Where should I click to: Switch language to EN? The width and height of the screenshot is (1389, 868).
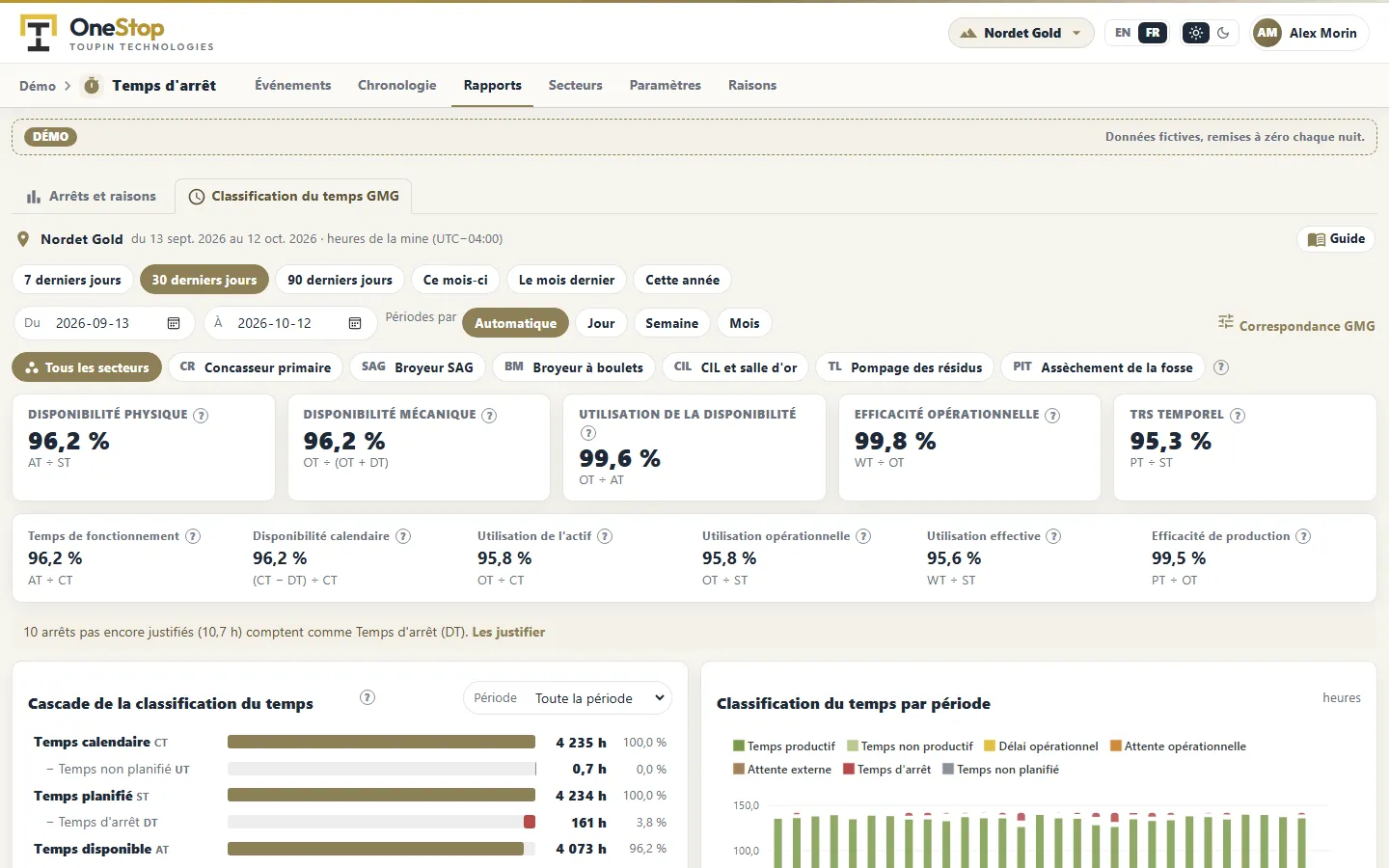click(x=1123, y=33)
